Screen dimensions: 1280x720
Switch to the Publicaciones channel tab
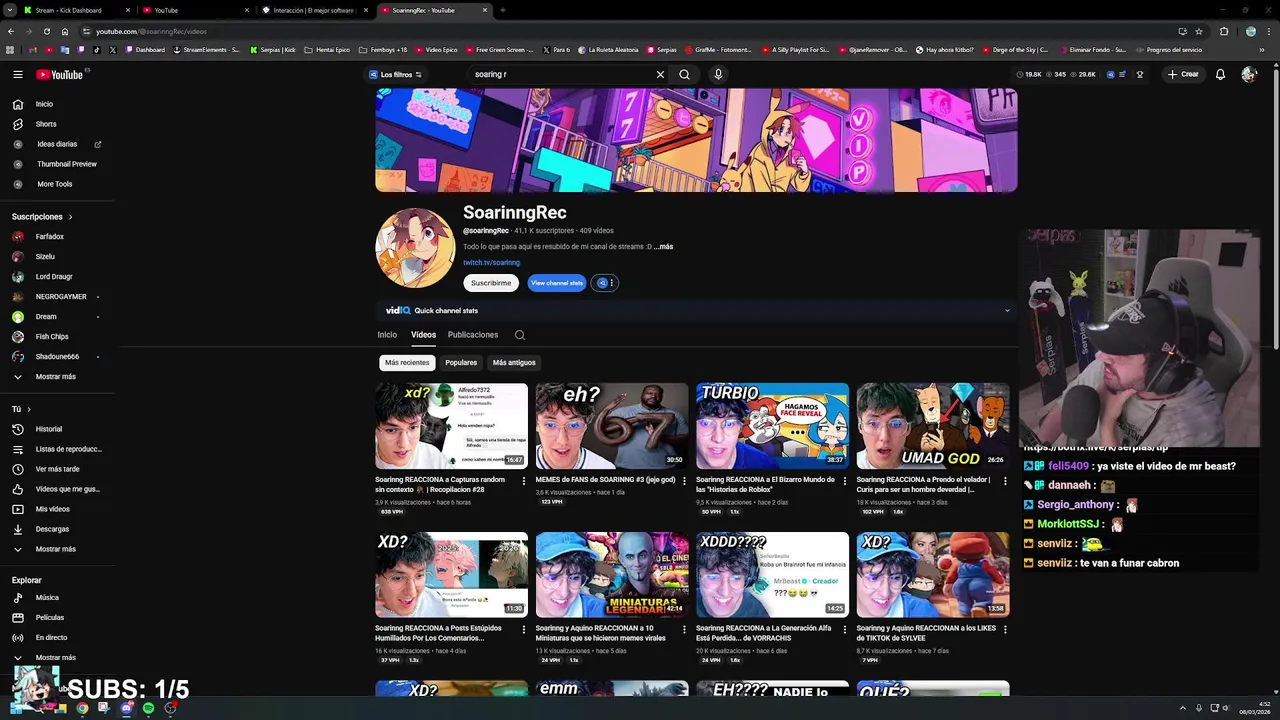(x=473, y=335)
